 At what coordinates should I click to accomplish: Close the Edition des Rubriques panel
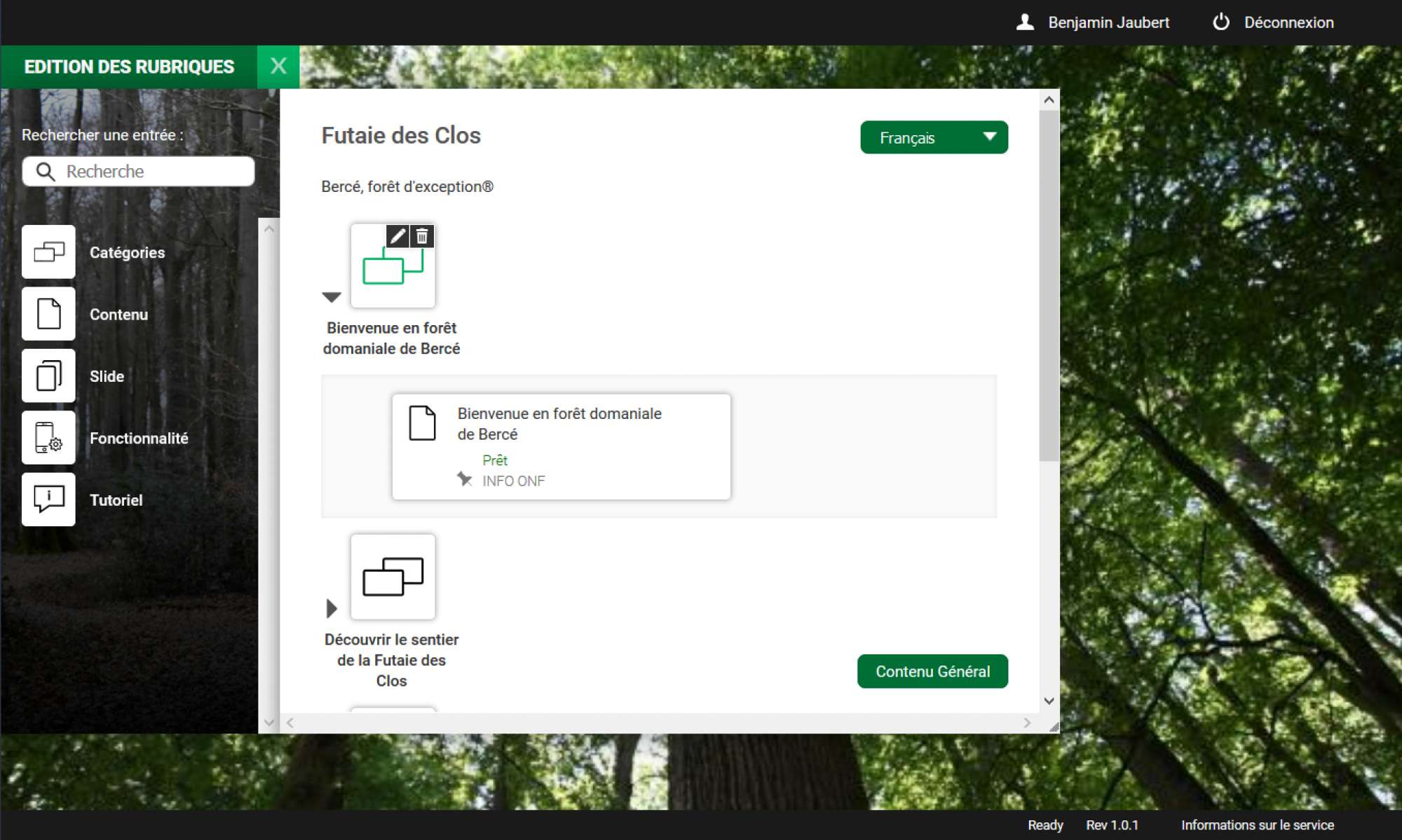point(278,67)
